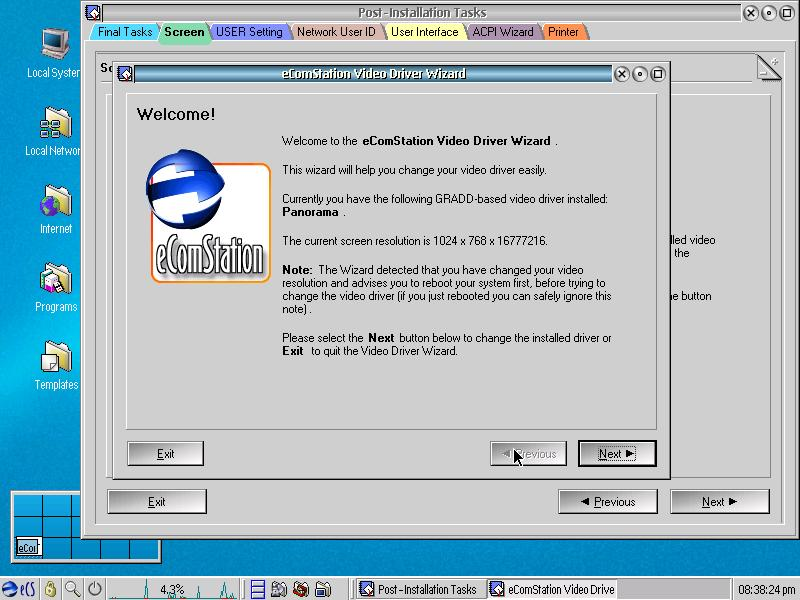
Task: Go to the Printer tab
Action: 563,32
